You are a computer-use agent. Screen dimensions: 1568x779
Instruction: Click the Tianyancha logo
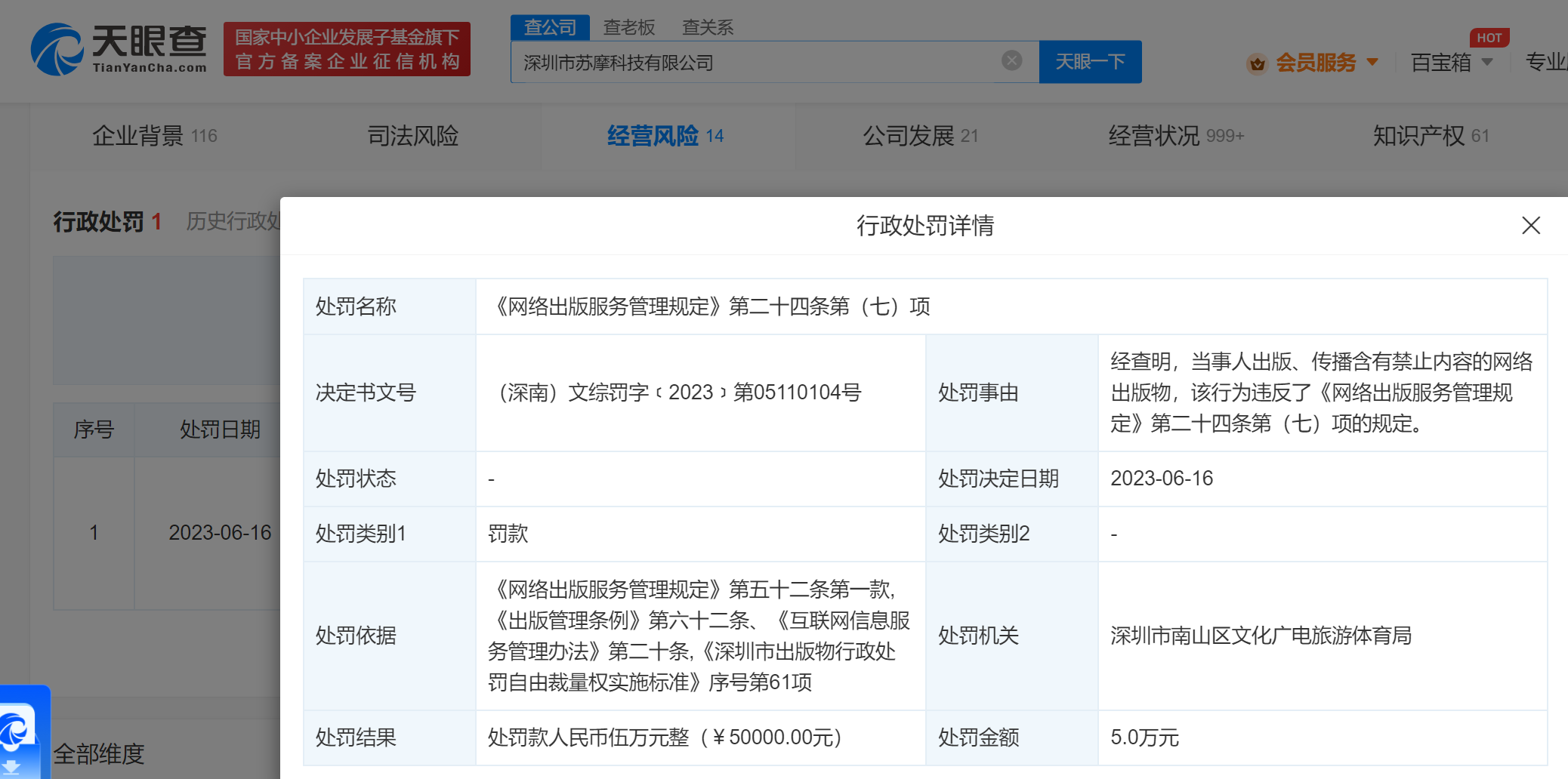pyautogui.click(x=119, y=49)
